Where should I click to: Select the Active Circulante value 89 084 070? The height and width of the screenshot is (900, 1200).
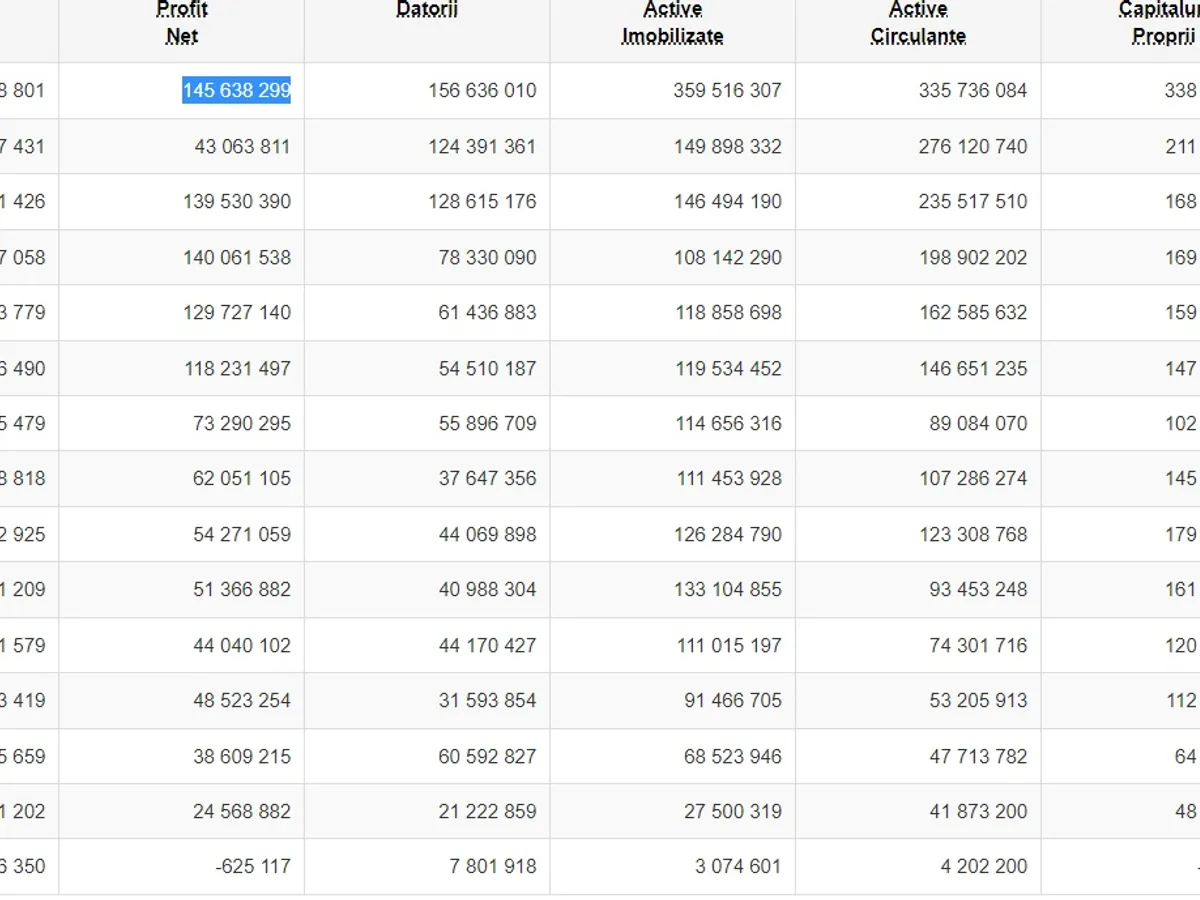pos(978,424)
